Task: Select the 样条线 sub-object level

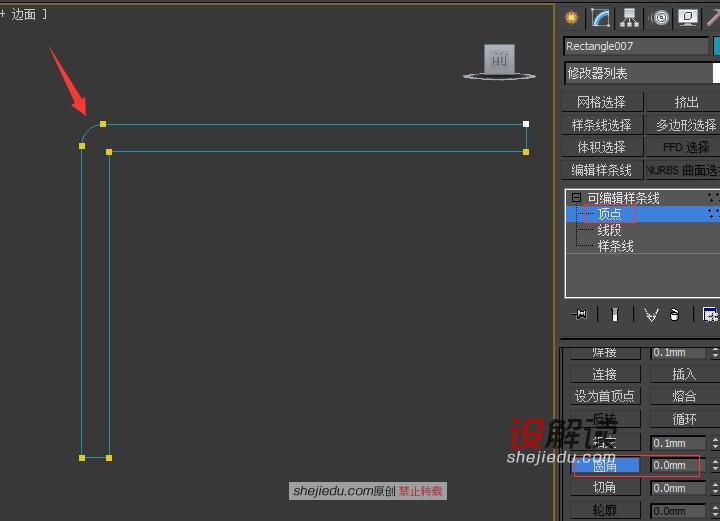Action: click(x=615, y=246)
